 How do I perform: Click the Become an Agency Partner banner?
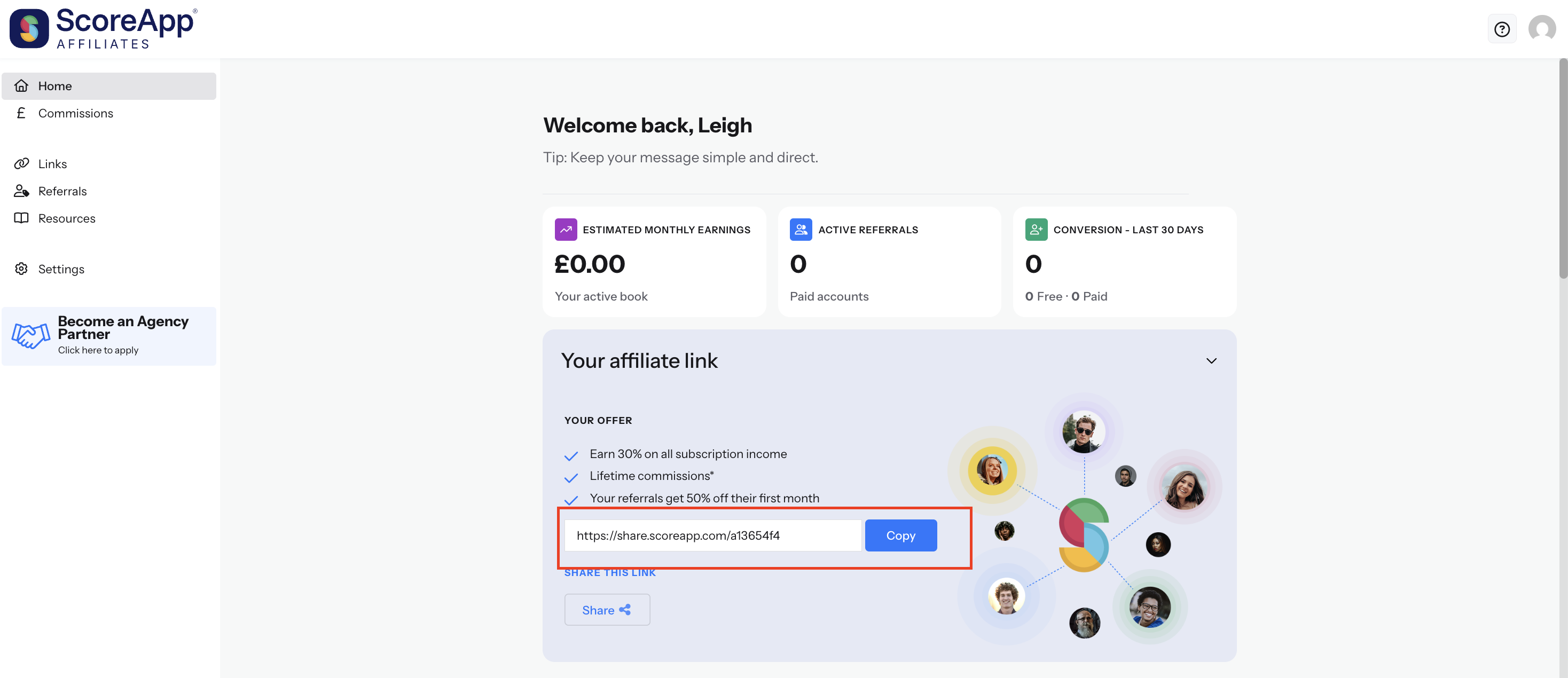click(109, 336)
